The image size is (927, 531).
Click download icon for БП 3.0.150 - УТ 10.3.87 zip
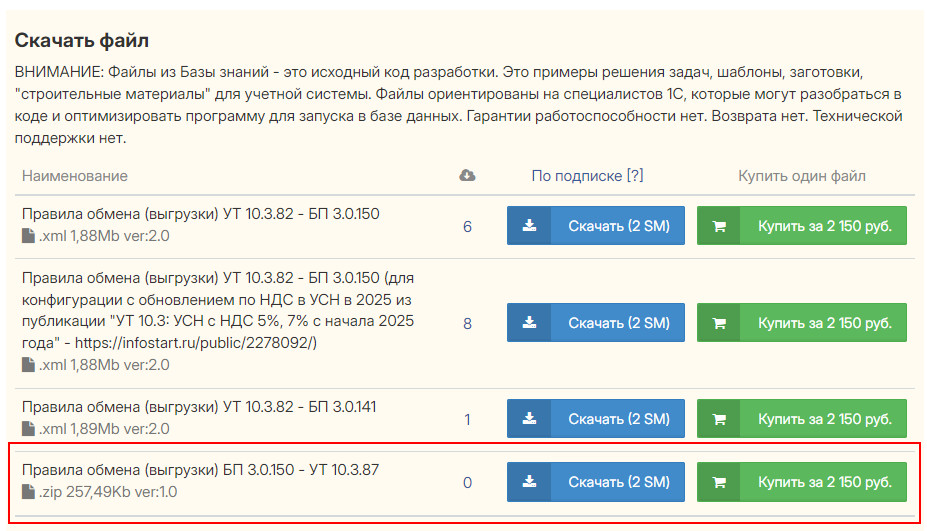pos(529,482)
